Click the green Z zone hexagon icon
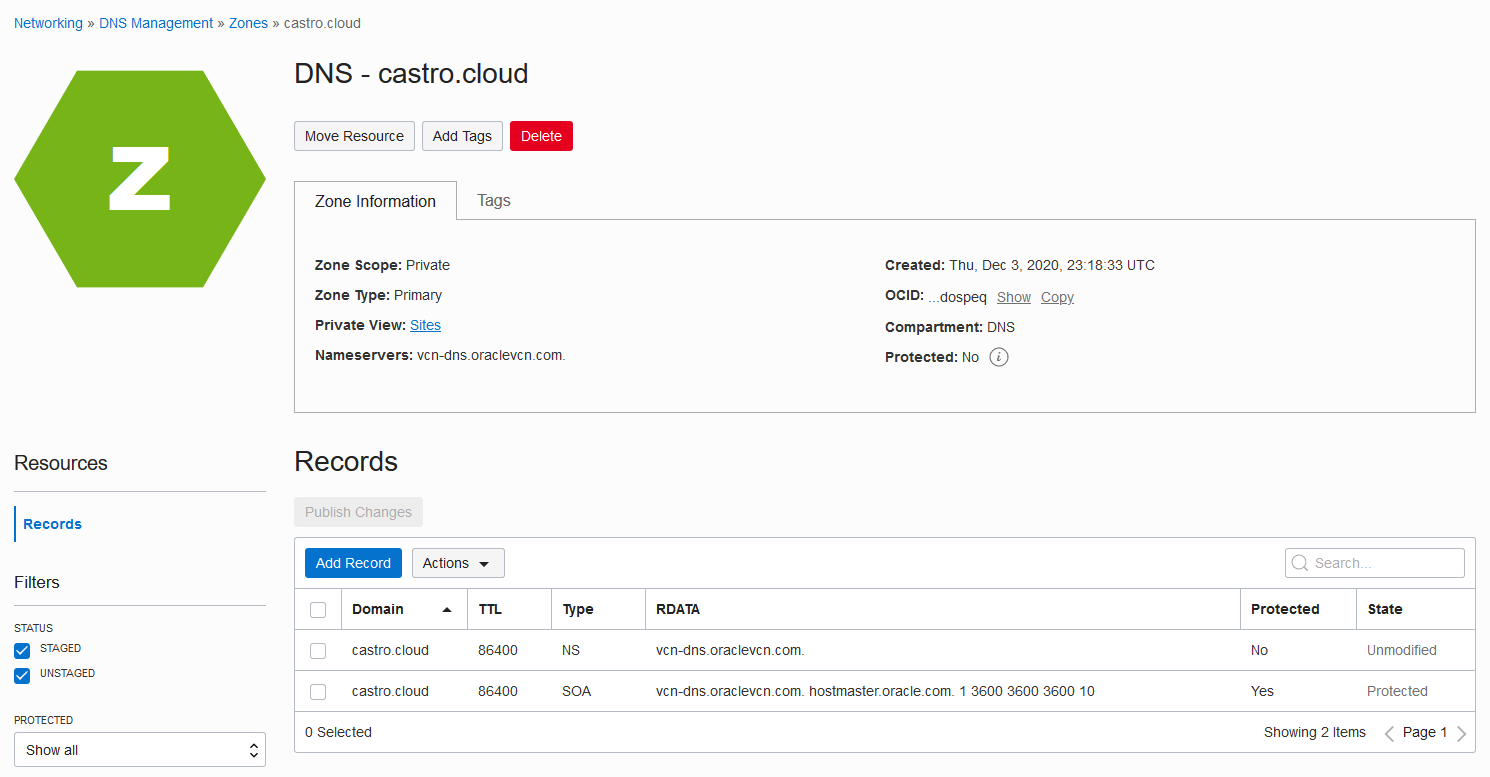 click(x=140, y=179)
